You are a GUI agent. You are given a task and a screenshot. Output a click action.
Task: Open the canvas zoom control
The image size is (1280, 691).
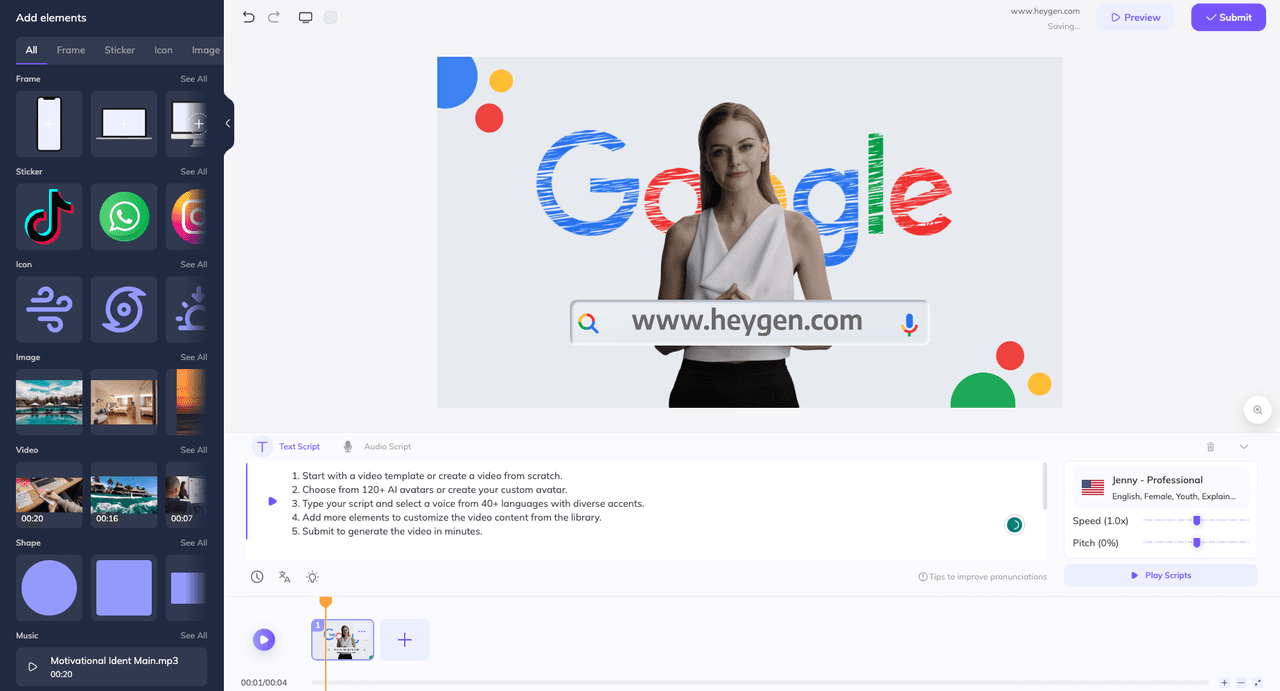(1258, 410)
